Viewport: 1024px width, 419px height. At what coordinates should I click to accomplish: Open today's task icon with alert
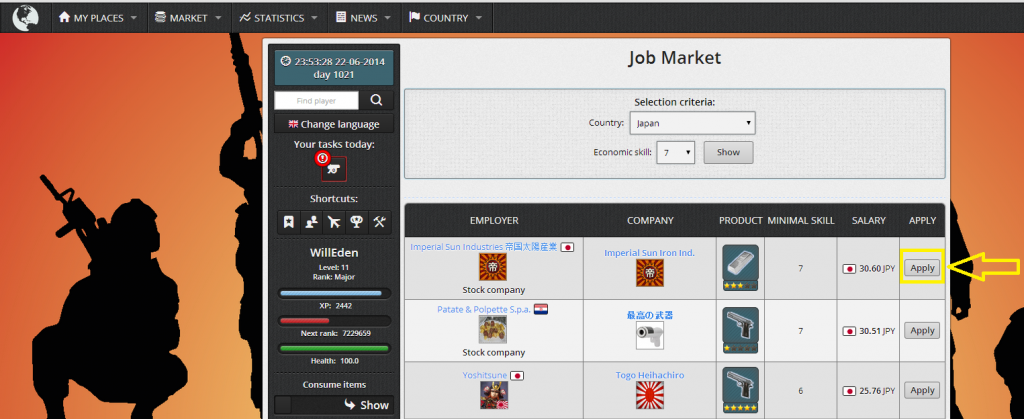pos(333,169)
